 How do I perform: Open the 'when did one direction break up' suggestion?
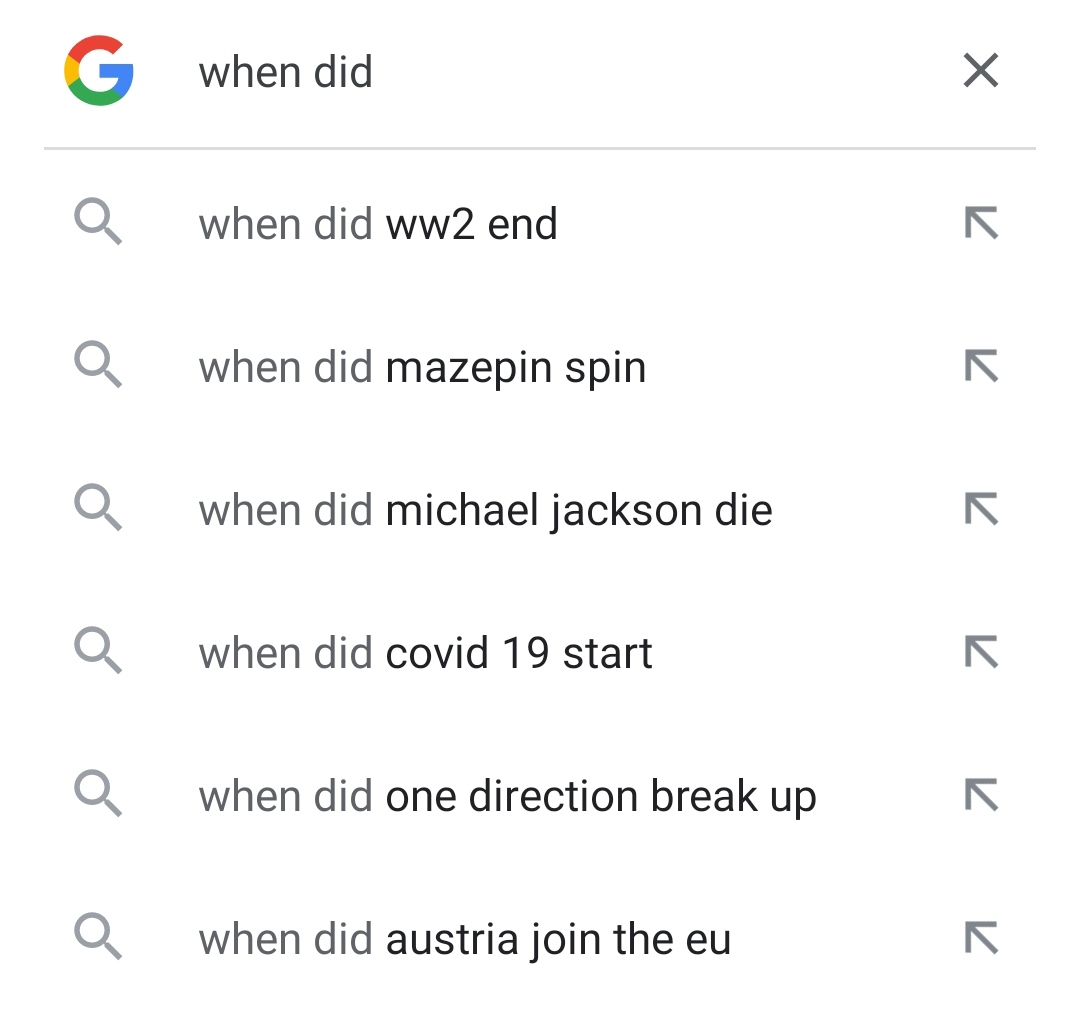tap(508, 795)
